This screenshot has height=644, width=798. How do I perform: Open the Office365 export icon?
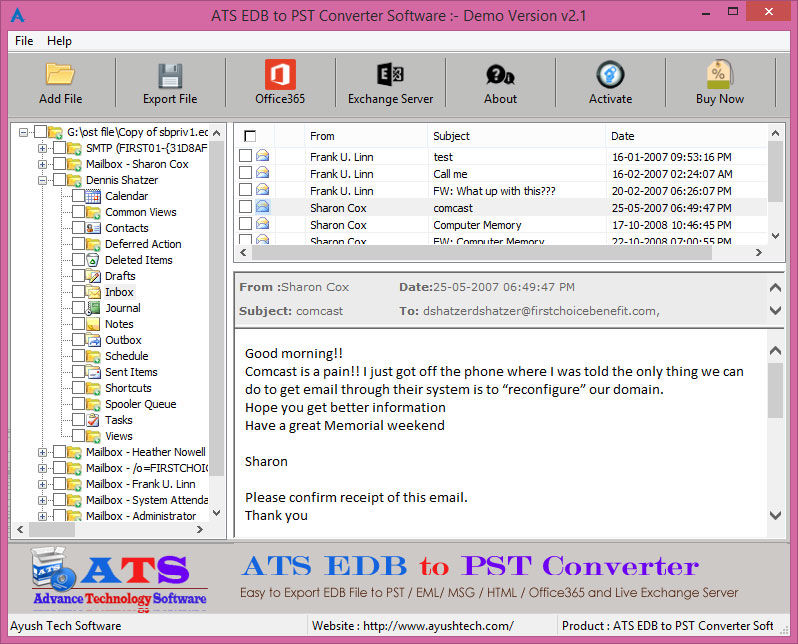280,74
